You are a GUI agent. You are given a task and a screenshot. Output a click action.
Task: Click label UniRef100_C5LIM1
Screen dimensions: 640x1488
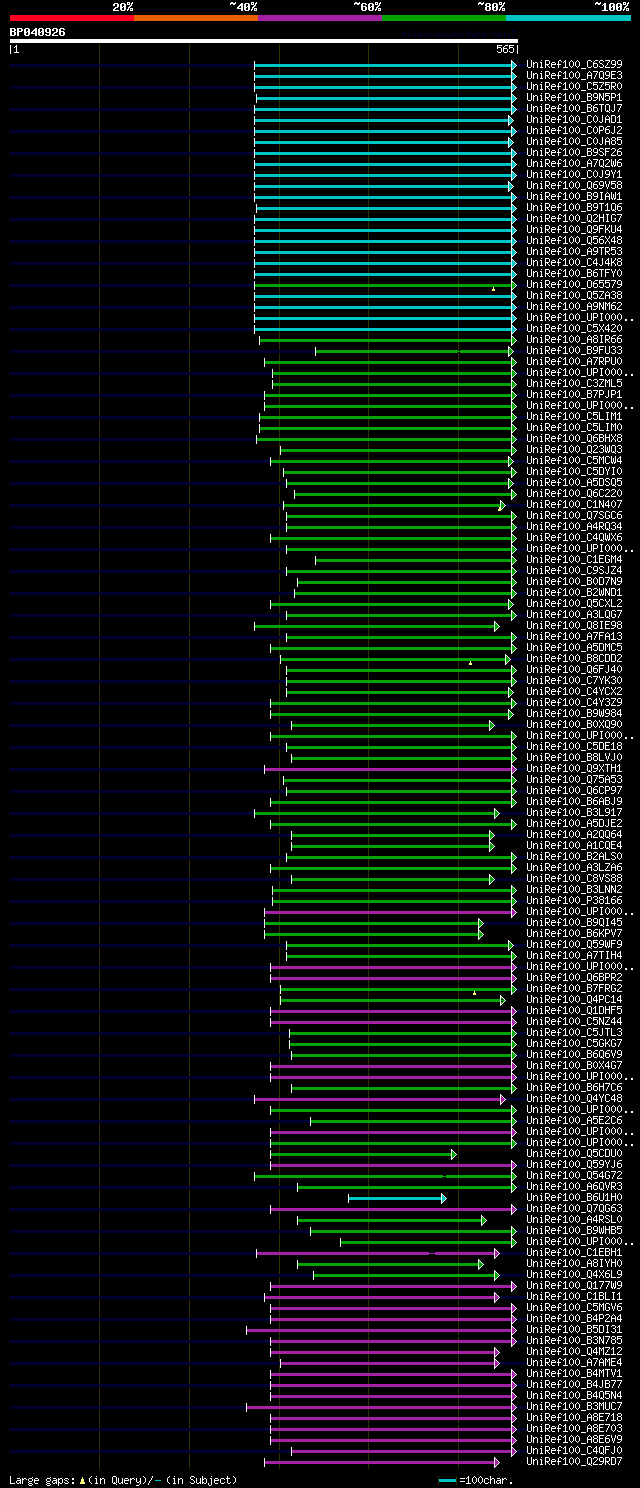click(x=575, y=416)
